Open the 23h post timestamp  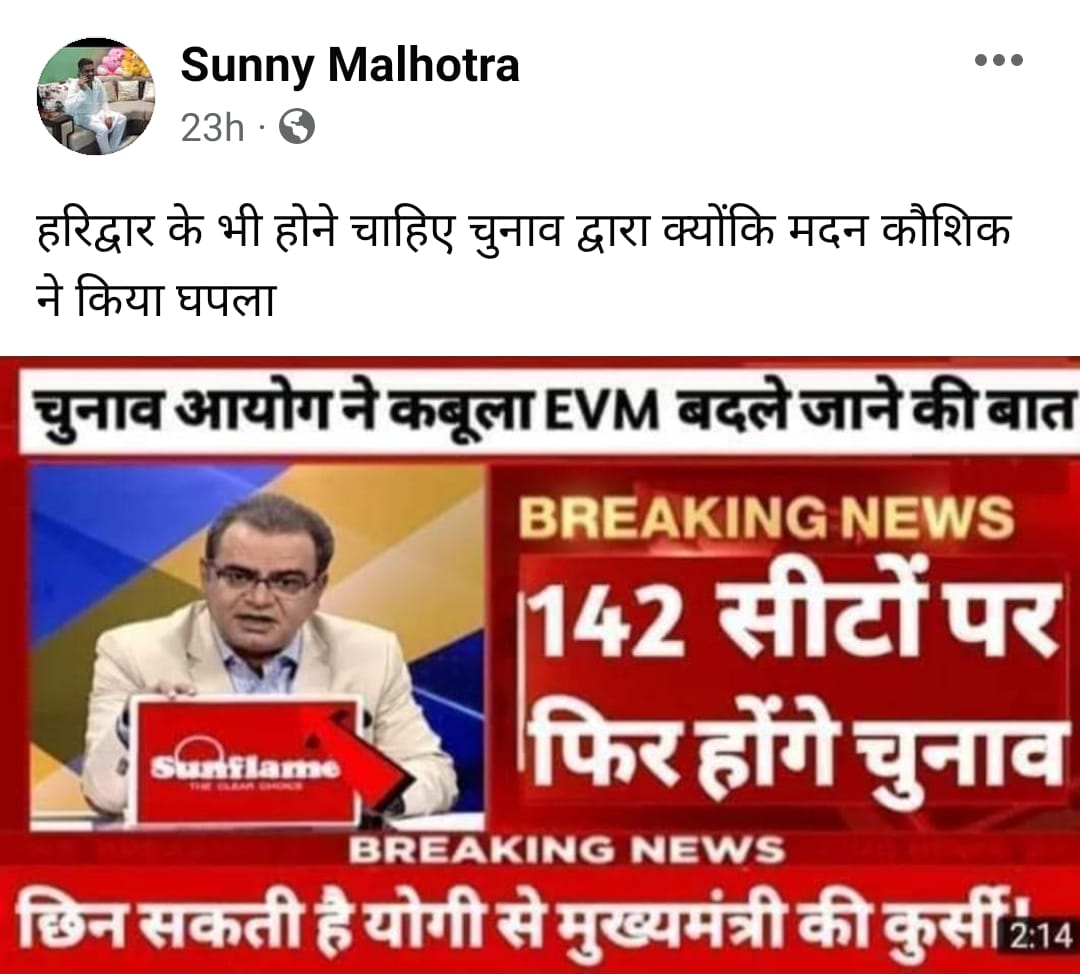coord(212,127)
